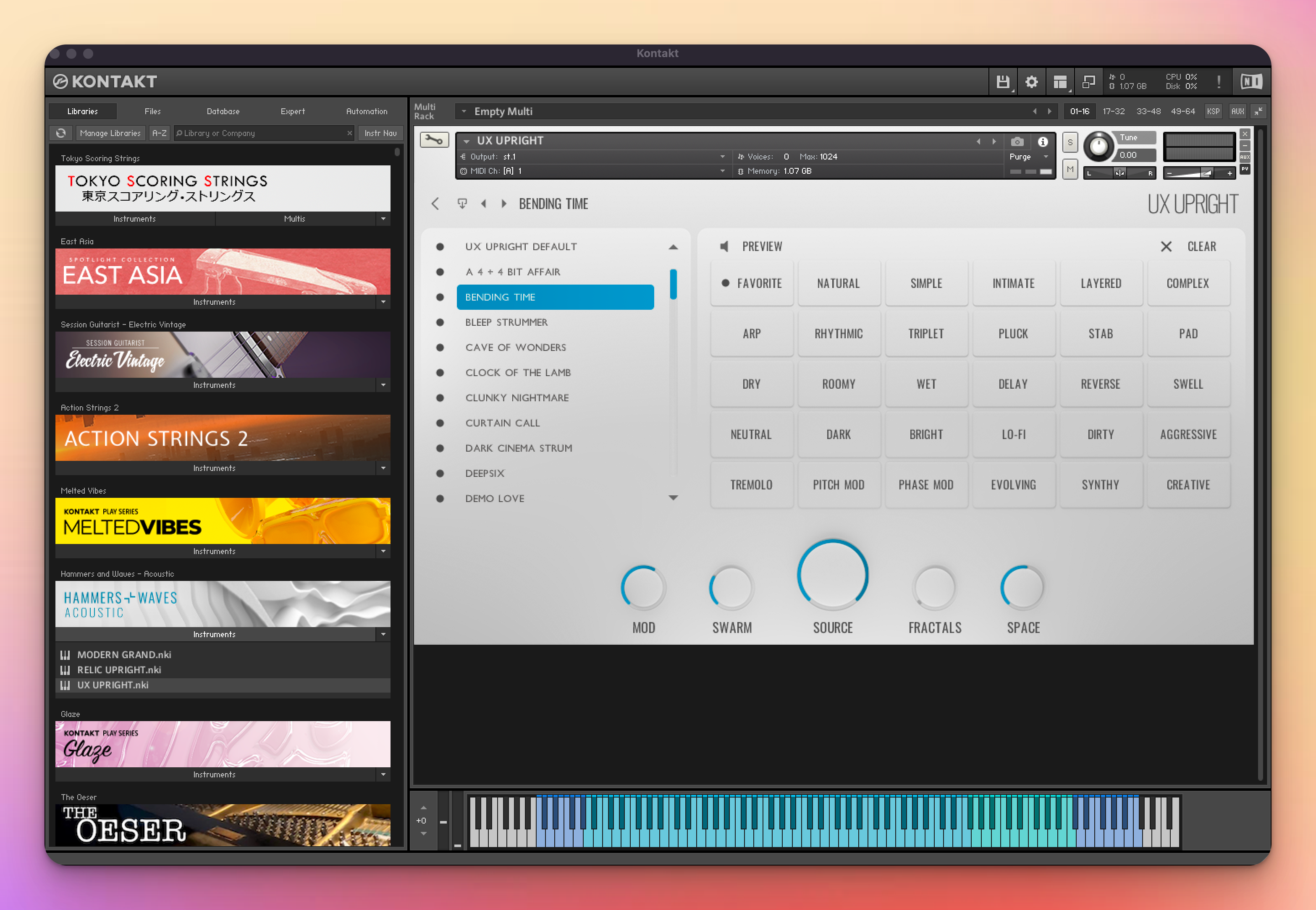
Task: Select the PLUCK tag button
Action: coord(1013,334)
